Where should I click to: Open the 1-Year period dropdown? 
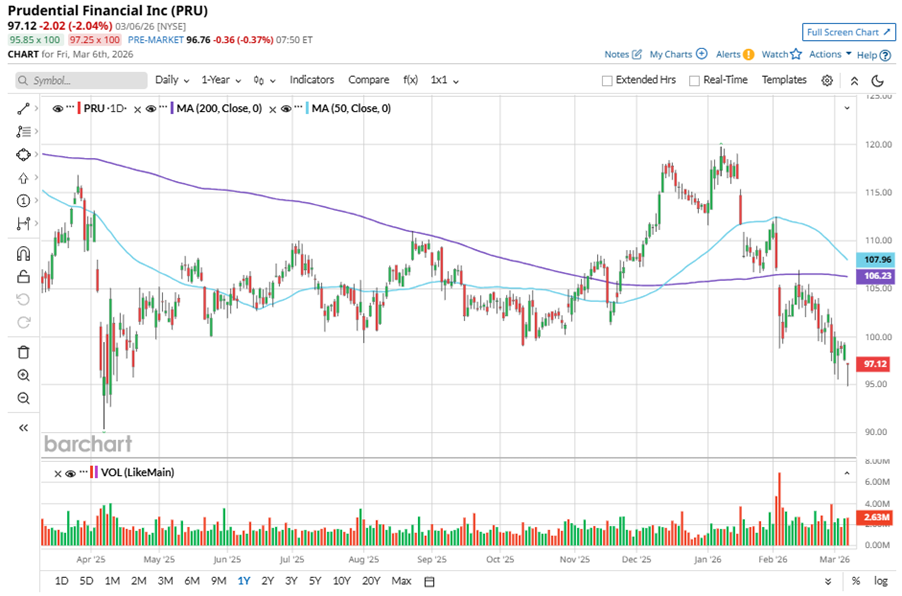point(221,80)
